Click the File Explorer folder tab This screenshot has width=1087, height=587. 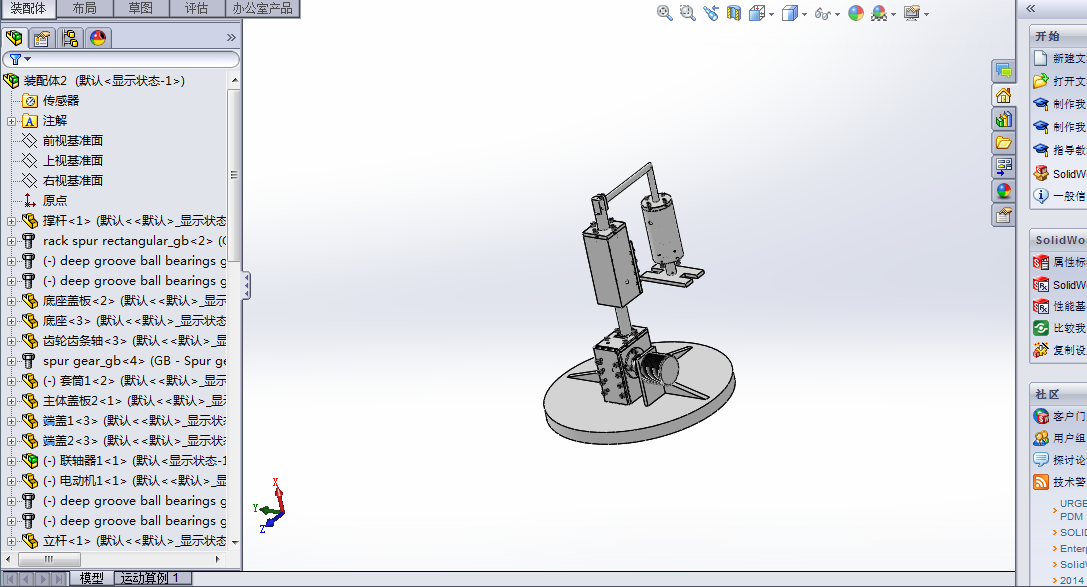coord(1004,143)
